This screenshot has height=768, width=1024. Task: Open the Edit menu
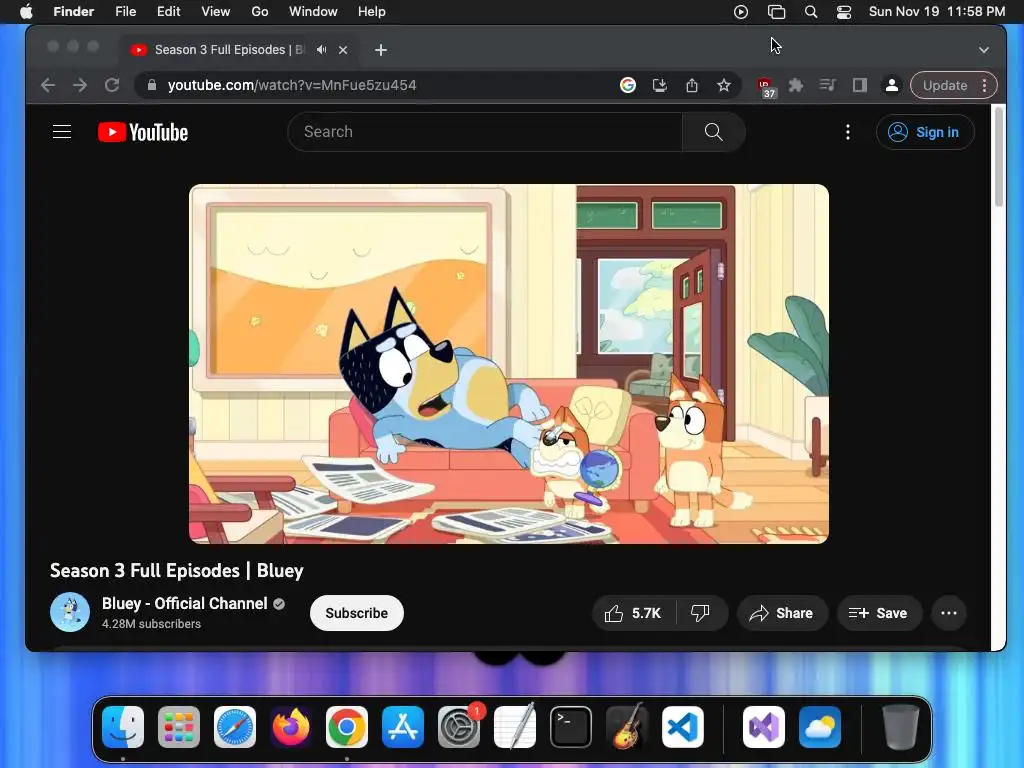click(168, 12)
